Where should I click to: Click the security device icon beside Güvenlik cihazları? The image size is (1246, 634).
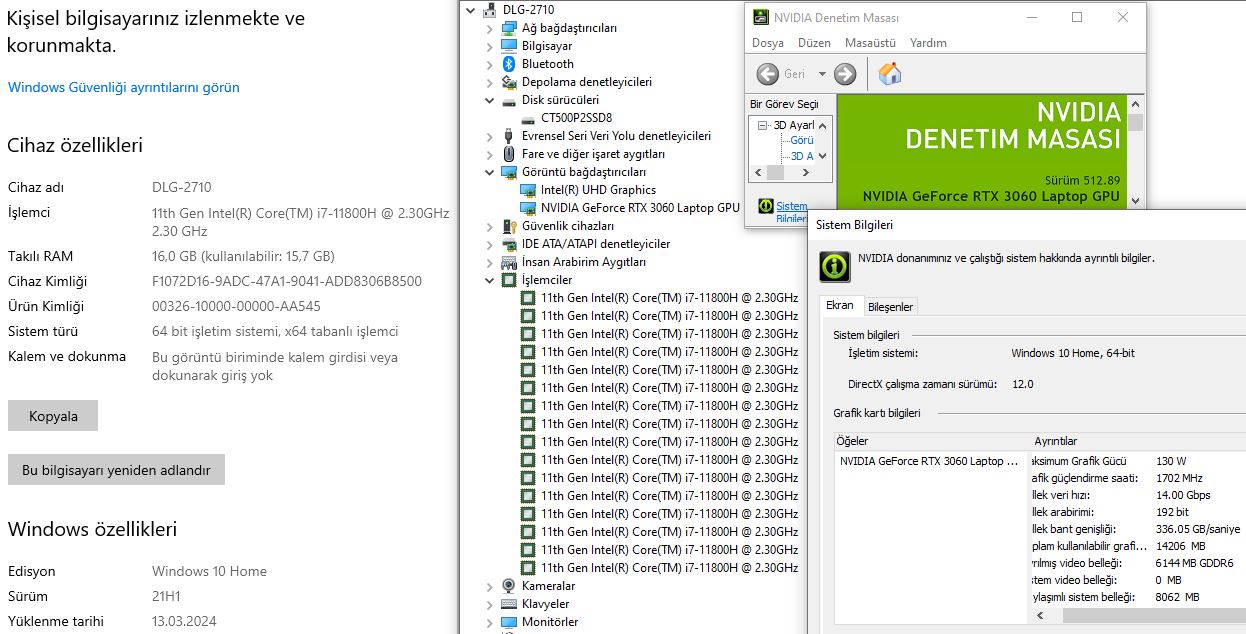click(x=509, y=226)
